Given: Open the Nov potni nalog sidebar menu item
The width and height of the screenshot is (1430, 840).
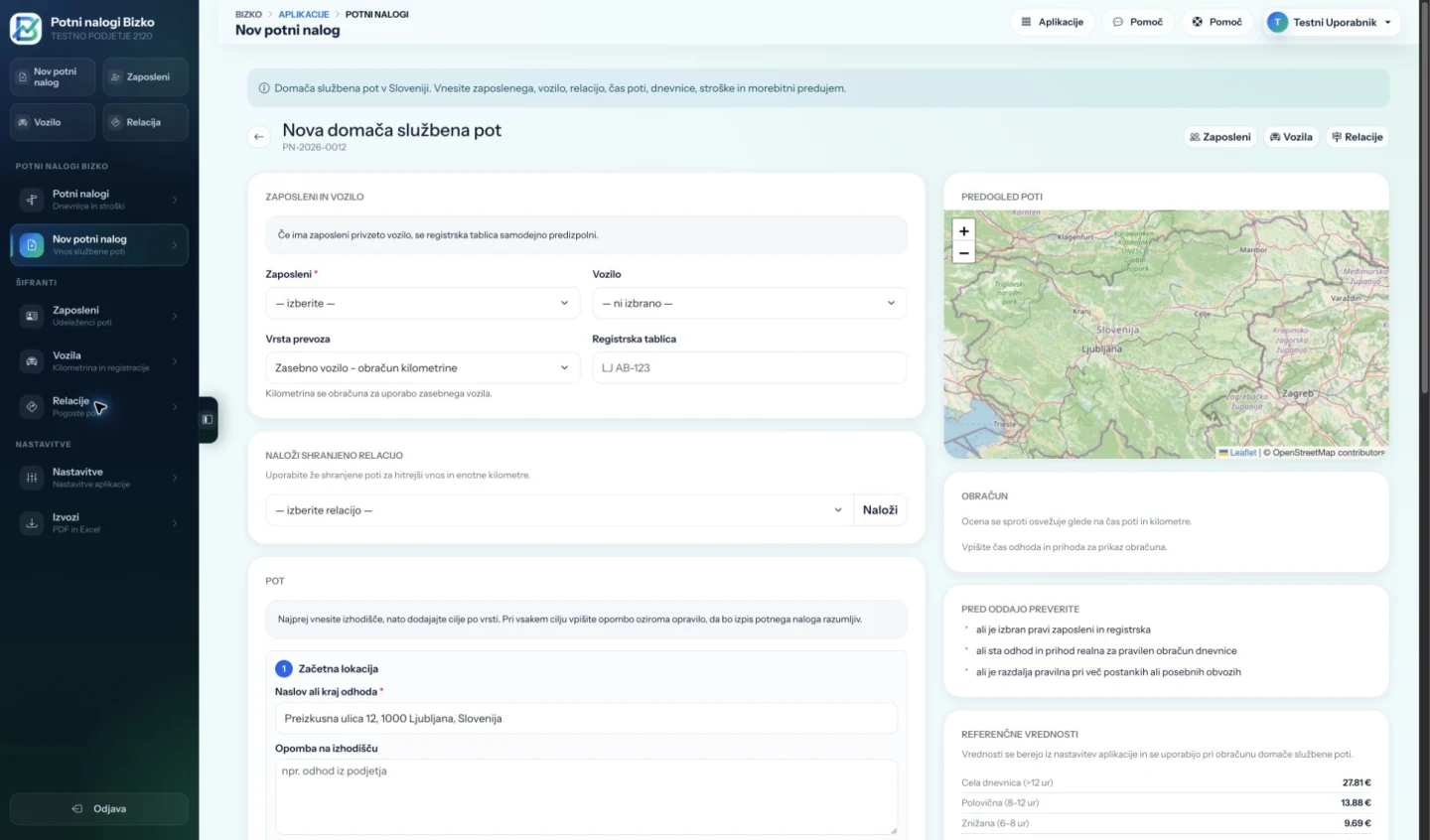Looking at the screenshot, I should (98, 244).
